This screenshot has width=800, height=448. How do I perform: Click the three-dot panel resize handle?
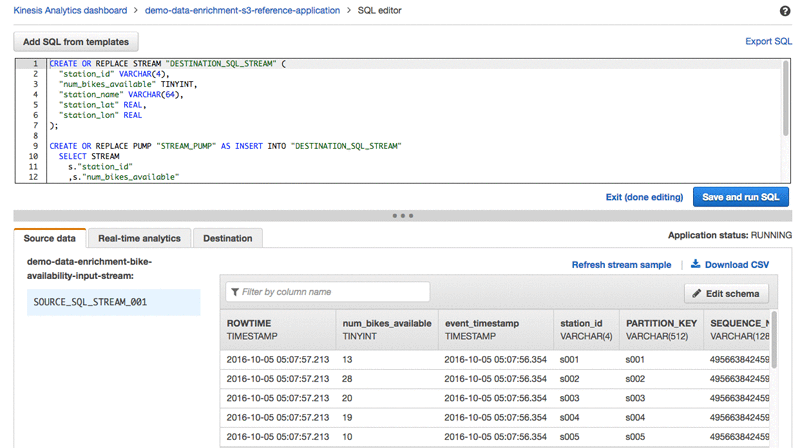tap(403, 216)
